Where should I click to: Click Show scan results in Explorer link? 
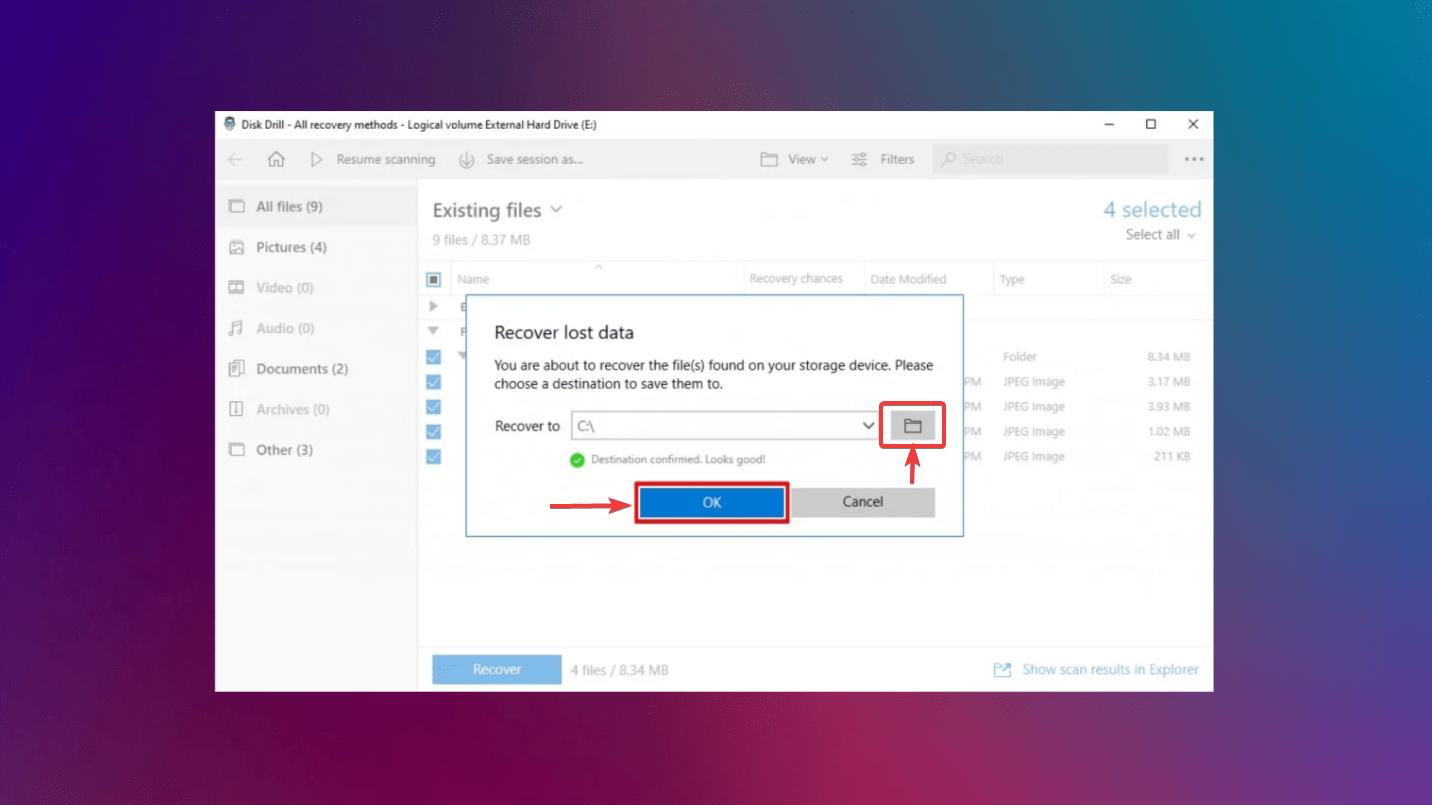click(x=1096, y=670)
